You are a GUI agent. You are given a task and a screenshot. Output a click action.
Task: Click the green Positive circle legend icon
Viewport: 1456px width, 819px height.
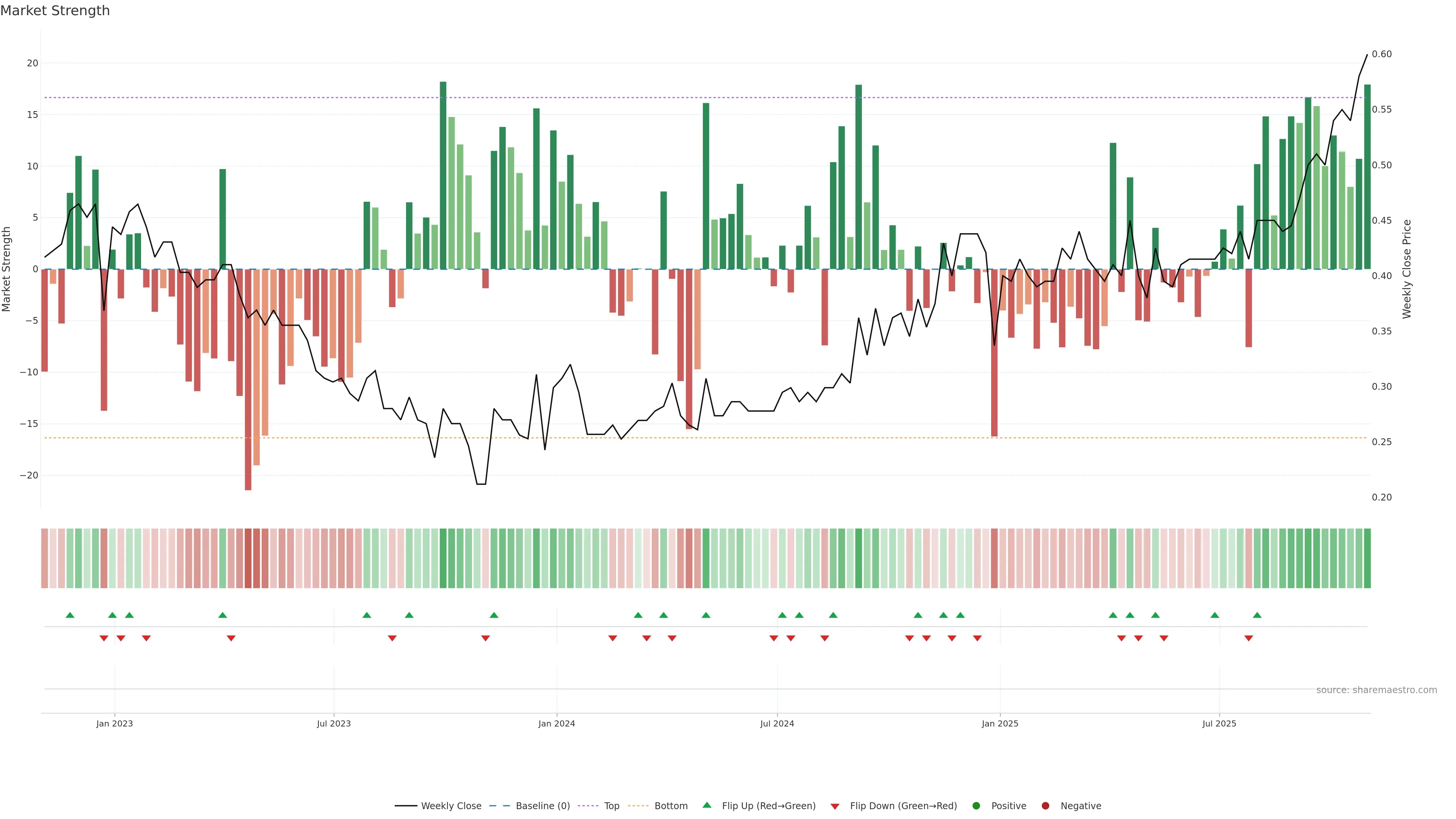point(976,805)
